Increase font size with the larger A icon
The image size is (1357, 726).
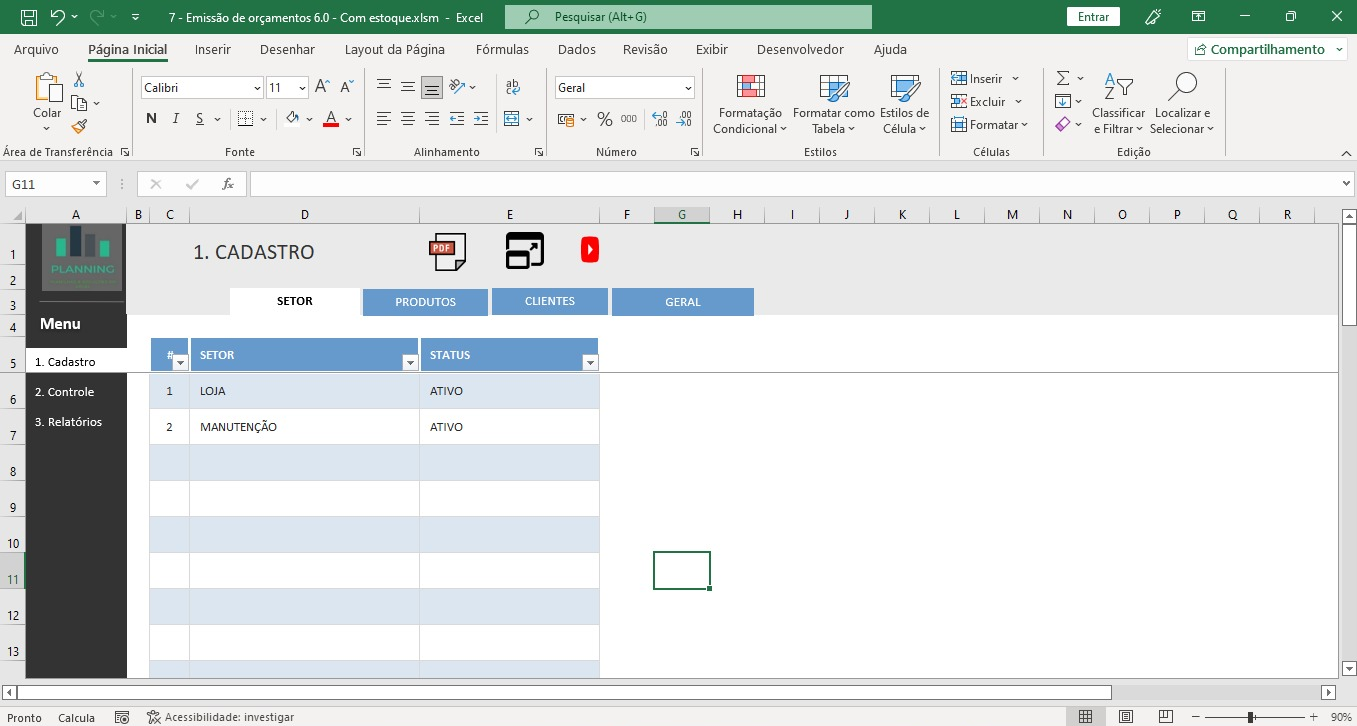(x=322, y=87)
